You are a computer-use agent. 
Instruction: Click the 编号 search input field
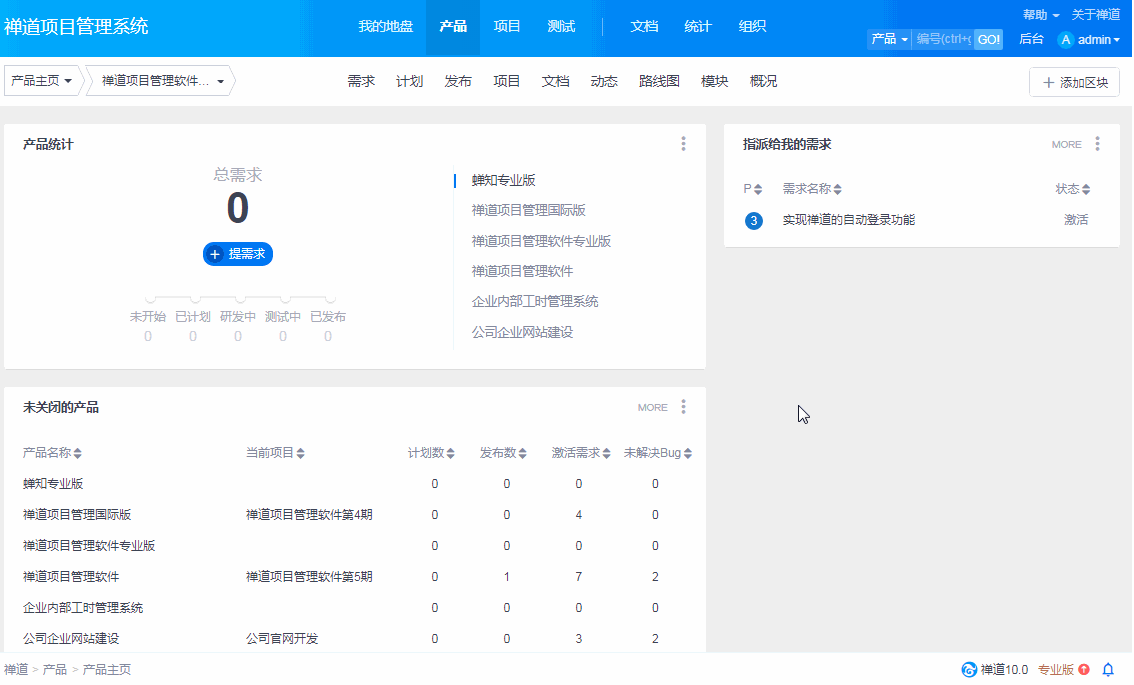[x=943, y=39]
